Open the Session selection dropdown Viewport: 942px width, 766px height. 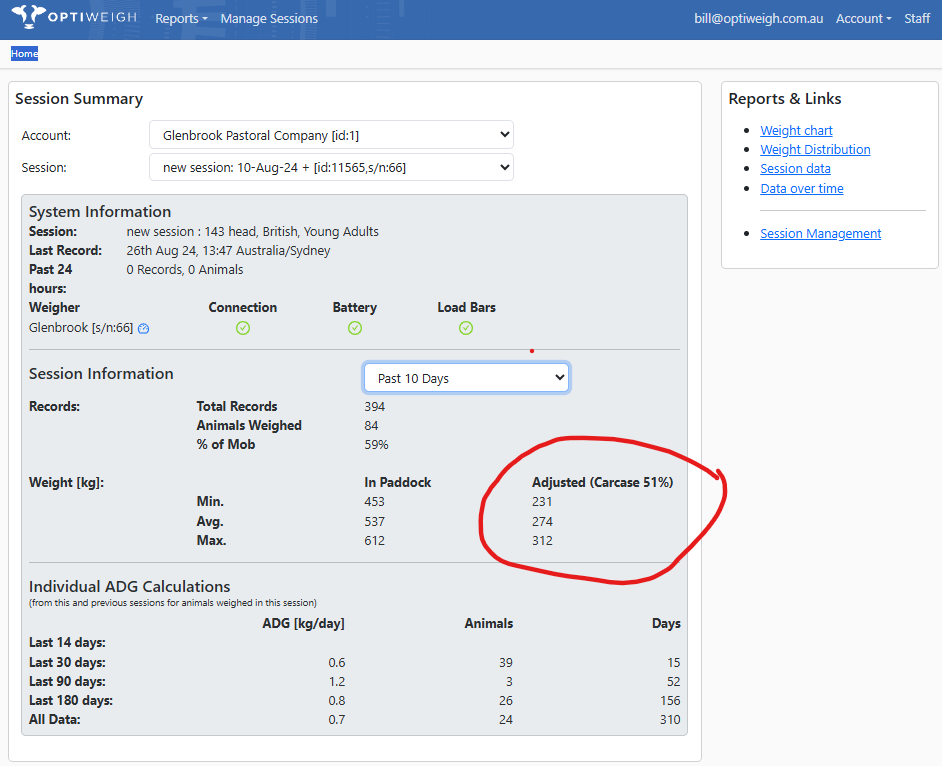331,167
